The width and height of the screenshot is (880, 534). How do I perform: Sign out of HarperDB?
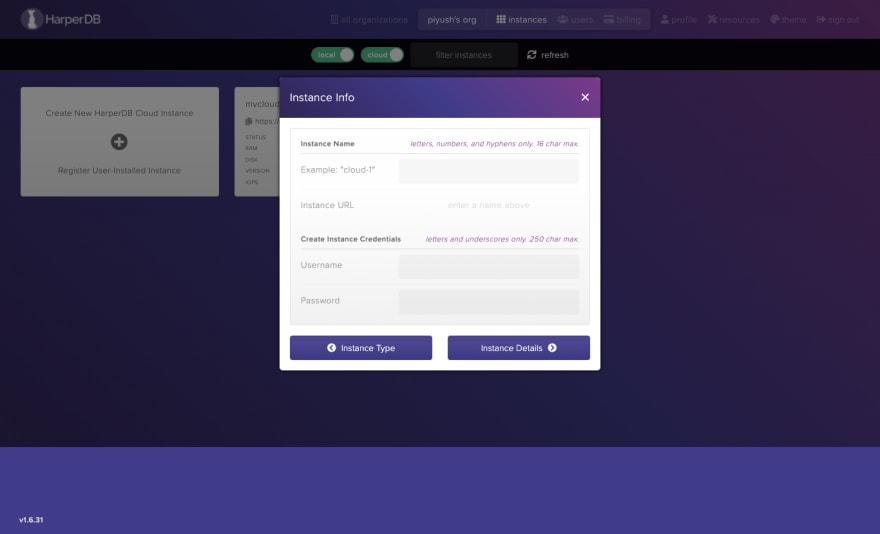click(837, 20)
